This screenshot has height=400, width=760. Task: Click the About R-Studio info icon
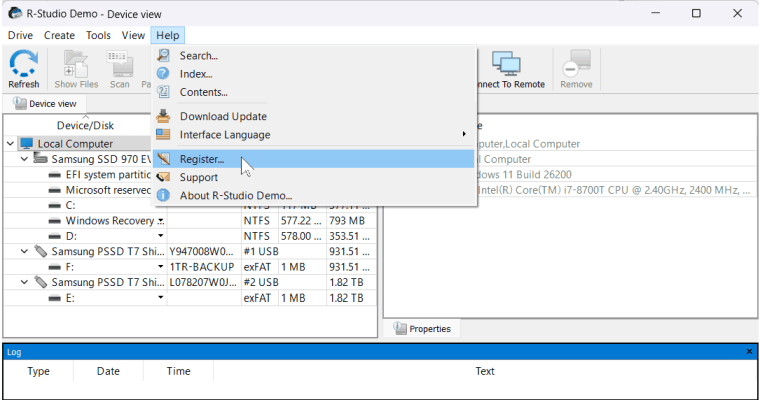[x=163, y=195]
